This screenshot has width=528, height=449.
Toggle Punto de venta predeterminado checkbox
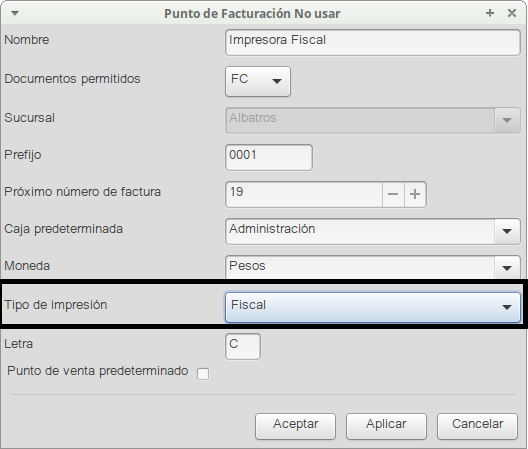pos(203,374)
